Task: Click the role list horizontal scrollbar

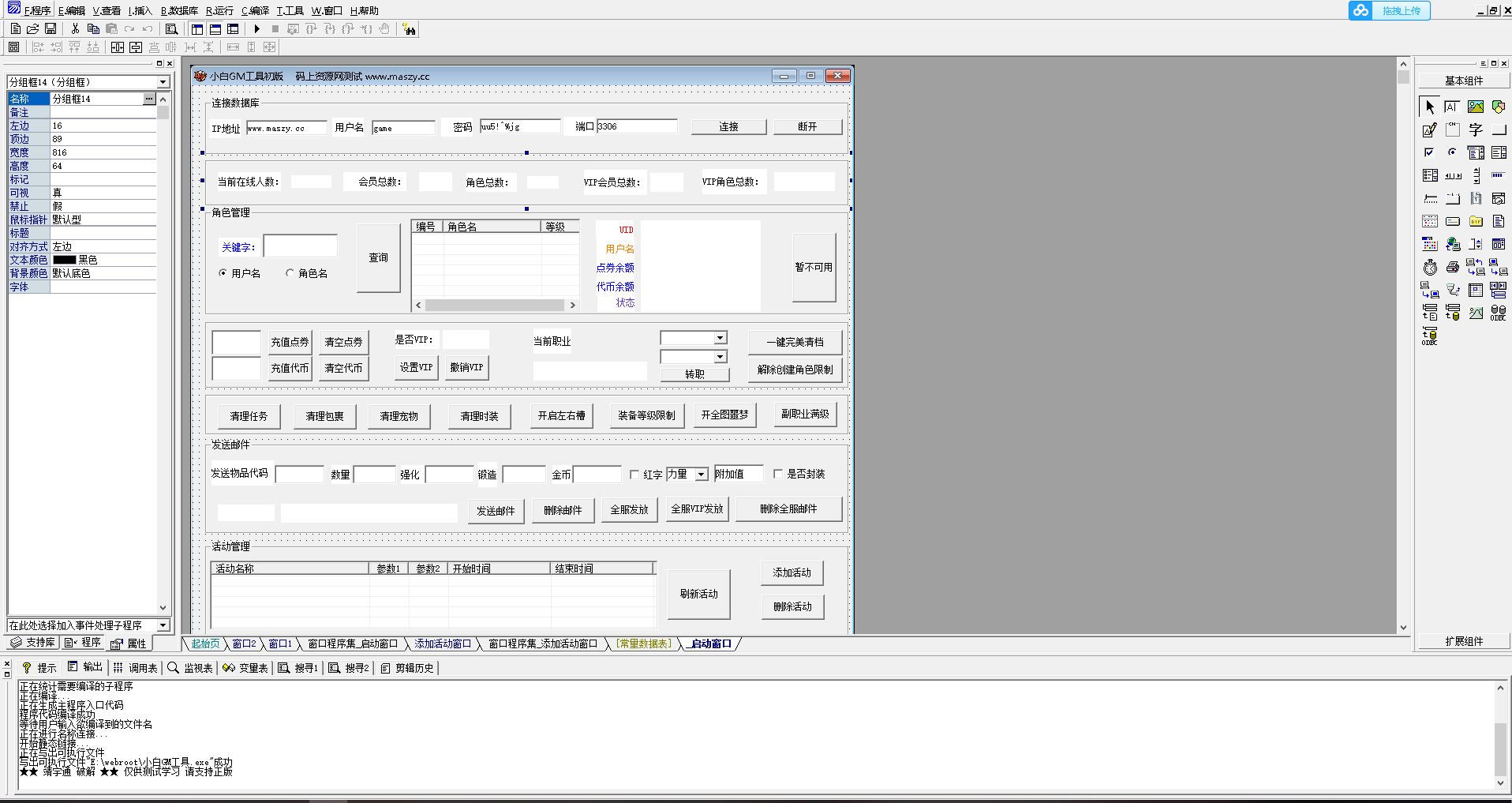Action: pyautogui.click(x=496, y=305)
